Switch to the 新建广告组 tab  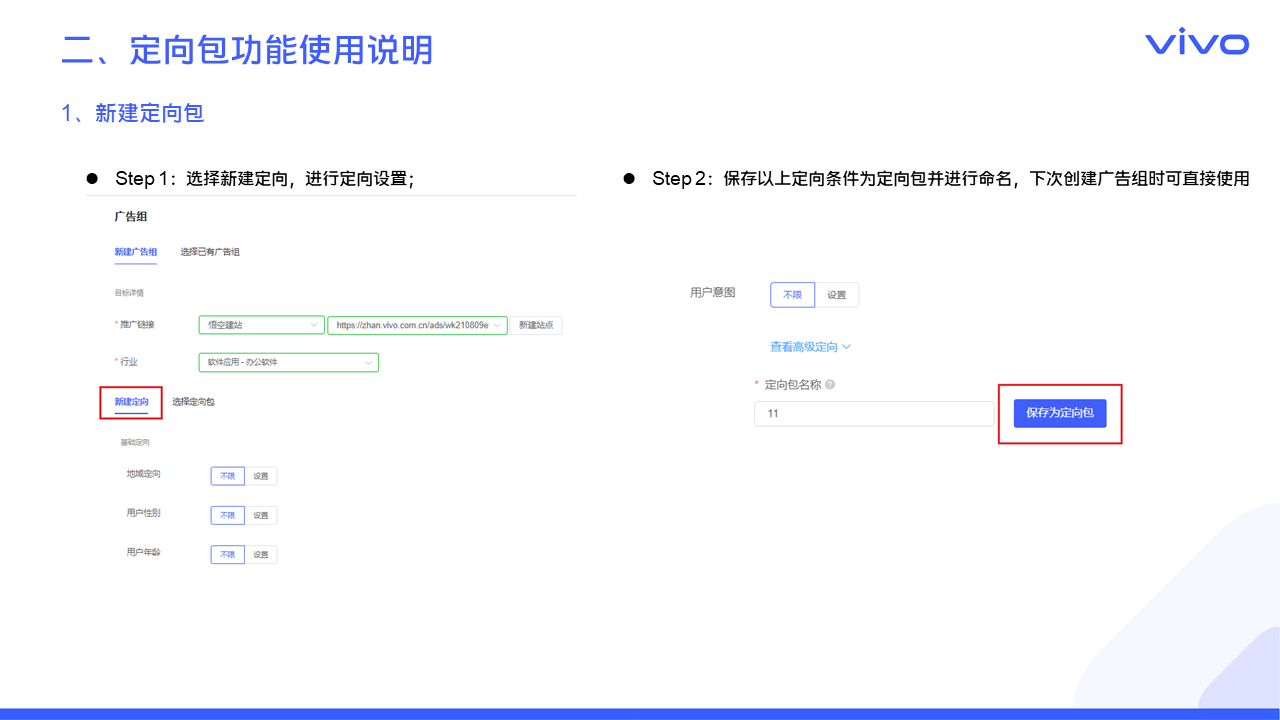135,252
